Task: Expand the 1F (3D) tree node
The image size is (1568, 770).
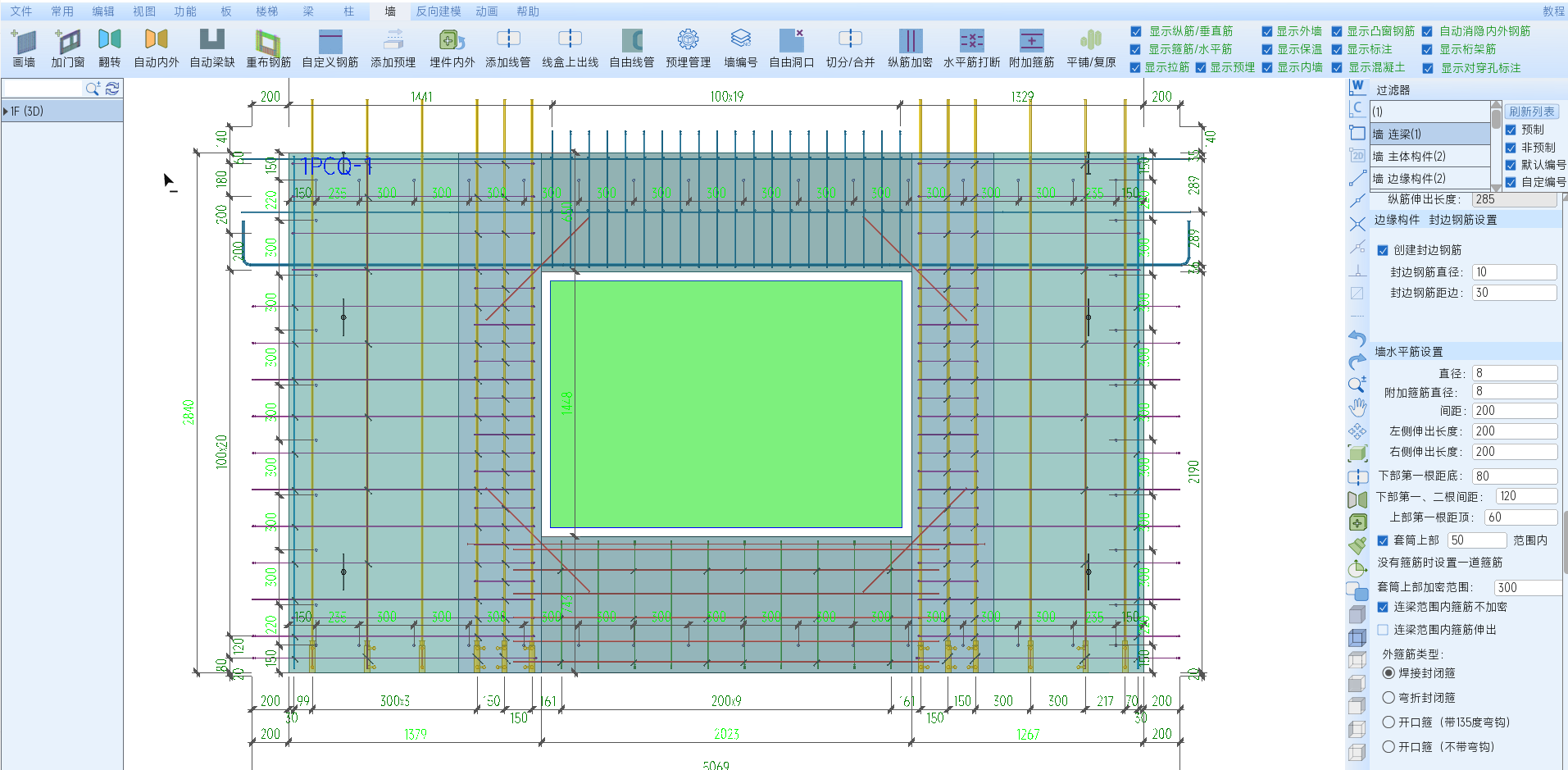Action: coord(7,112)
